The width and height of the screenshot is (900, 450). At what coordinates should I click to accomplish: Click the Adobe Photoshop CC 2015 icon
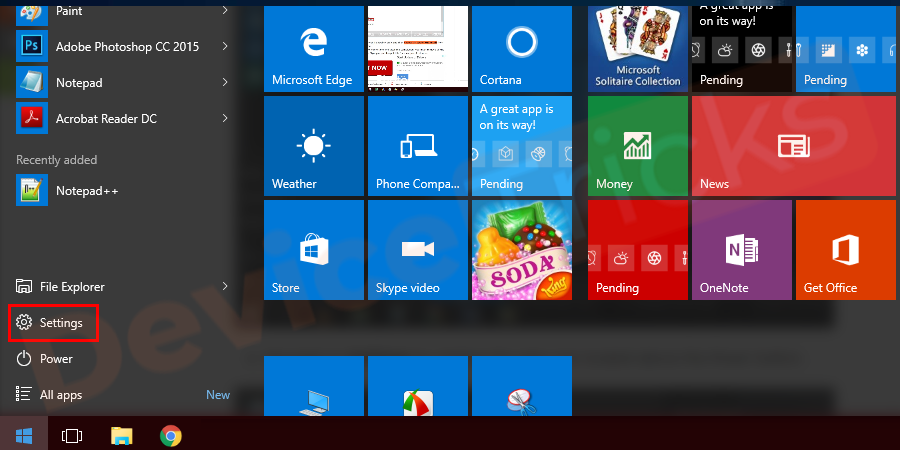click(x=32, y=46)
